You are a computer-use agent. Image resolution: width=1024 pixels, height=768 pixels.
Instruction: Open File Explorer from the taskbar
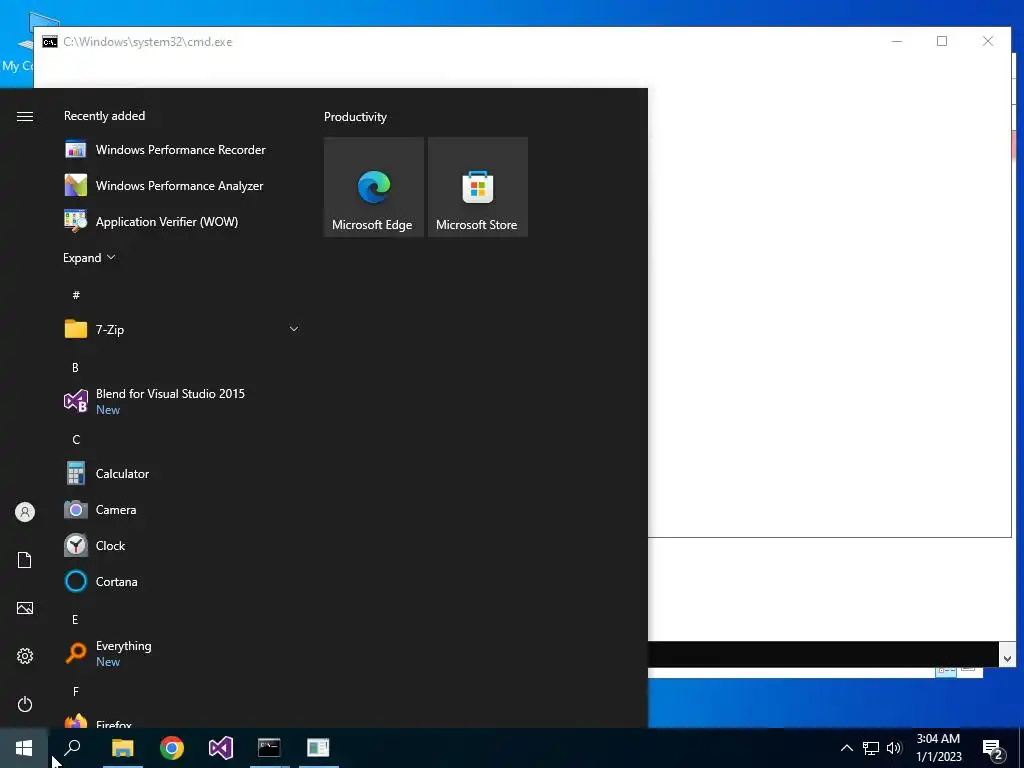pyautogui.click(x=122, y=748)
